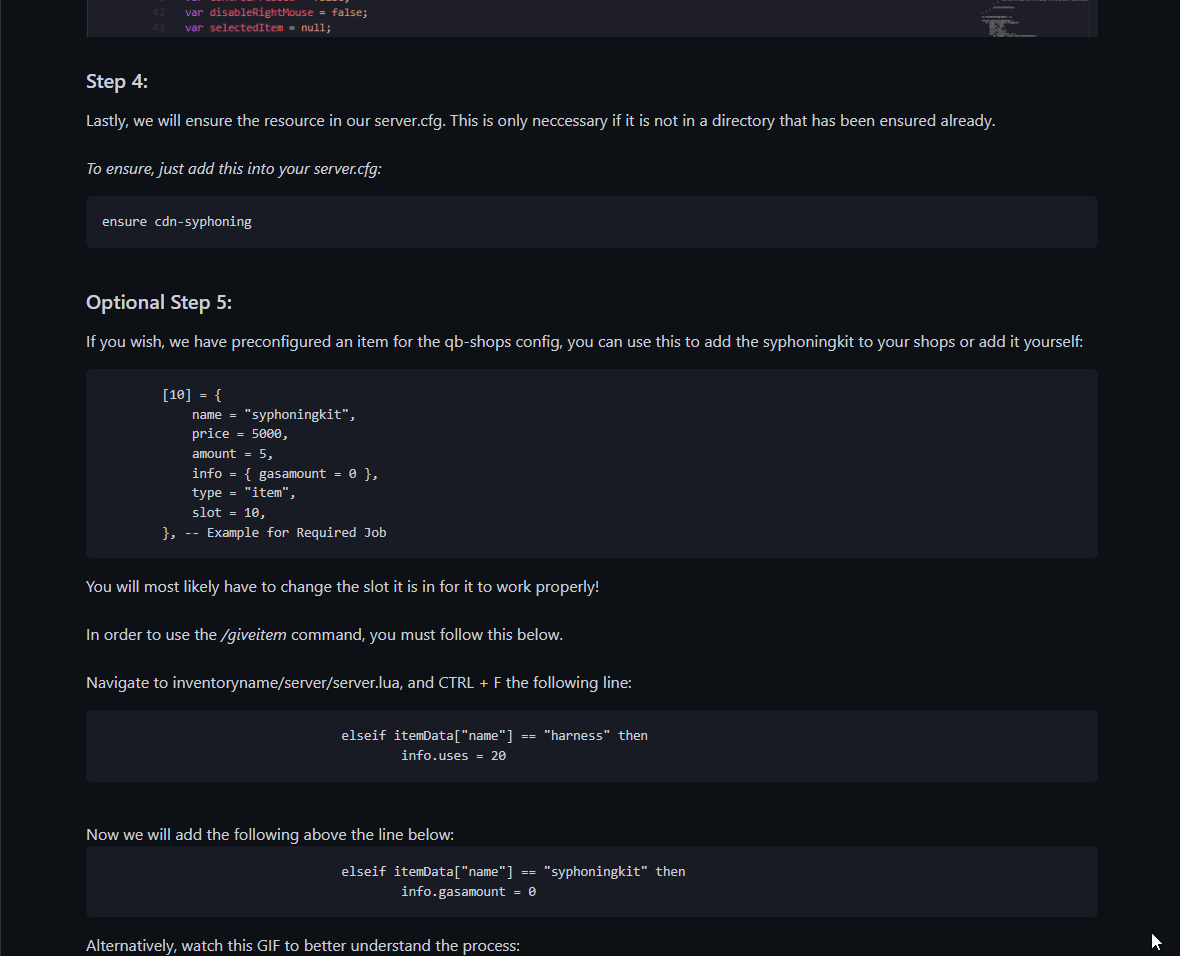This screenshot has height=956, width=1180.
Task: Click the 'Navigate to inventoryname/server/server.lua' sentence
Action: coord(359,683)
